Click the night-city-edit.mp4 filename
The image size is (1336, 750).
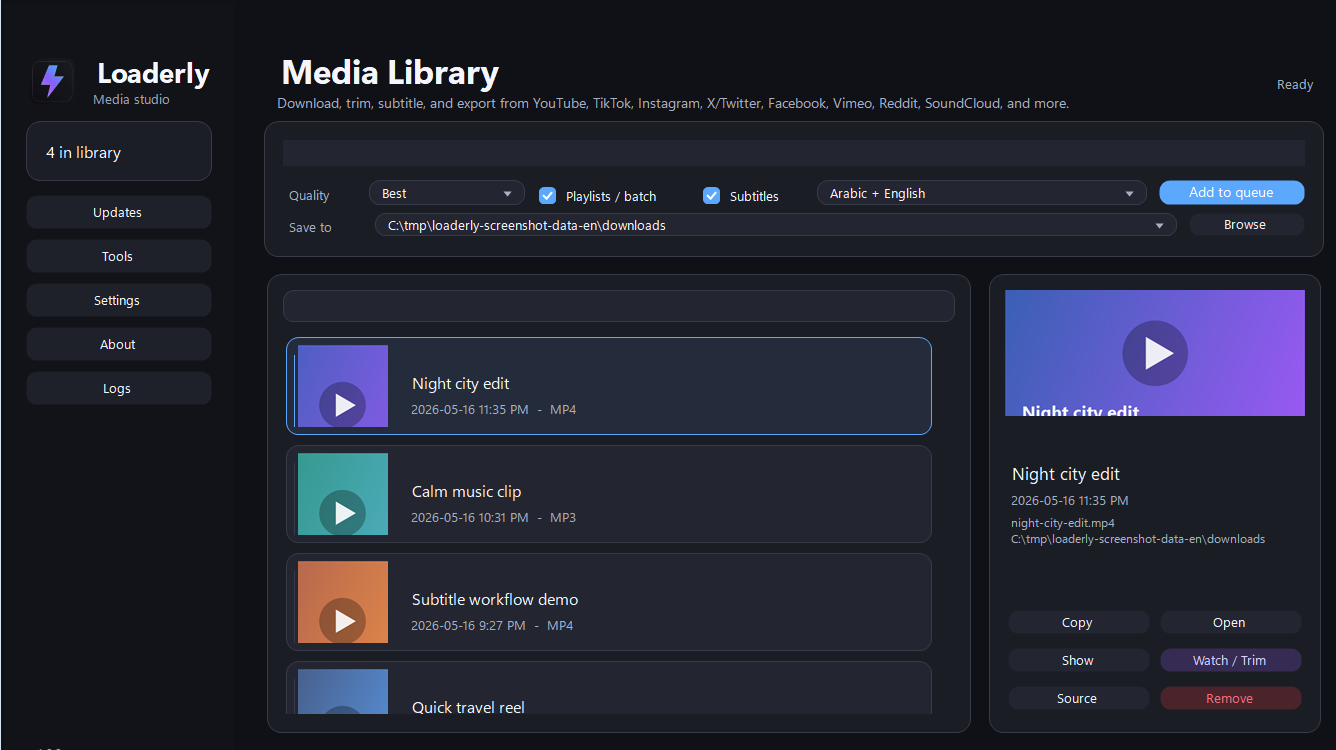[1063, 523]
